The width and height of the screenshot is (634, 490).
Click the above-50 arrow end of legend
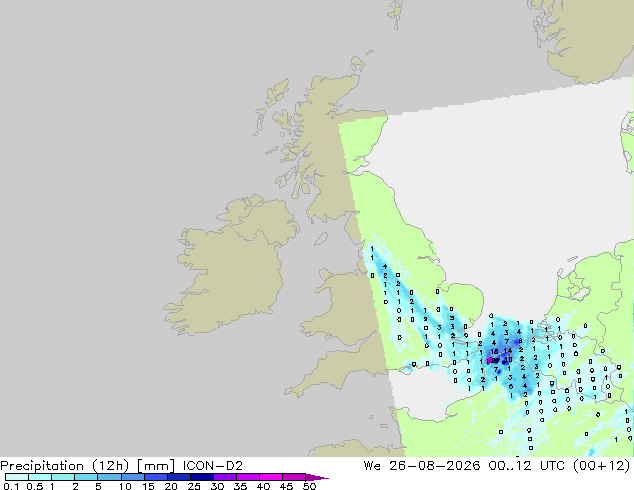317,477
